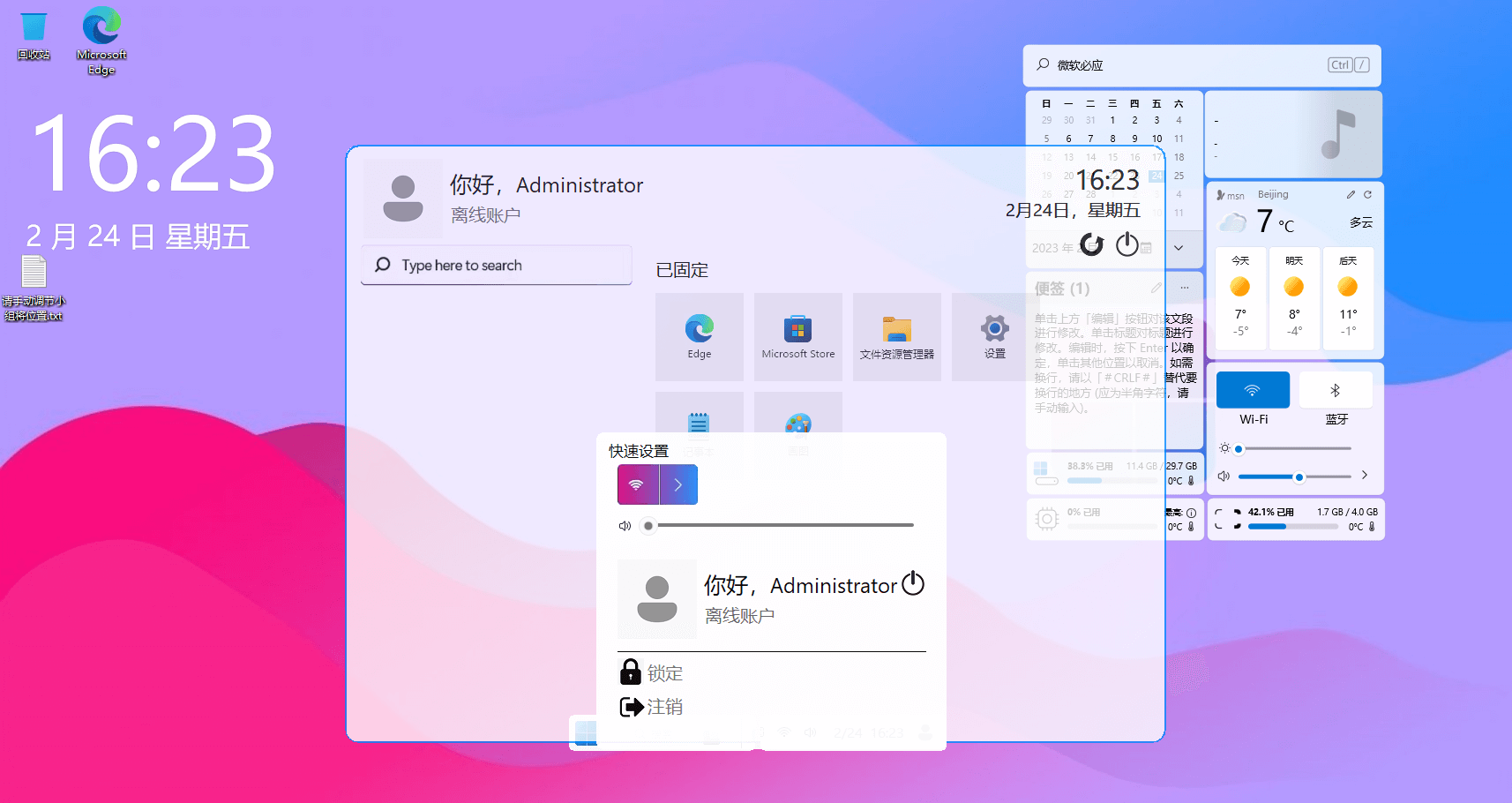Click the 今天 weather forecast card
Image resolution: width=1512 pixels, height=803 pixels.
click(x=1240, y=298)
